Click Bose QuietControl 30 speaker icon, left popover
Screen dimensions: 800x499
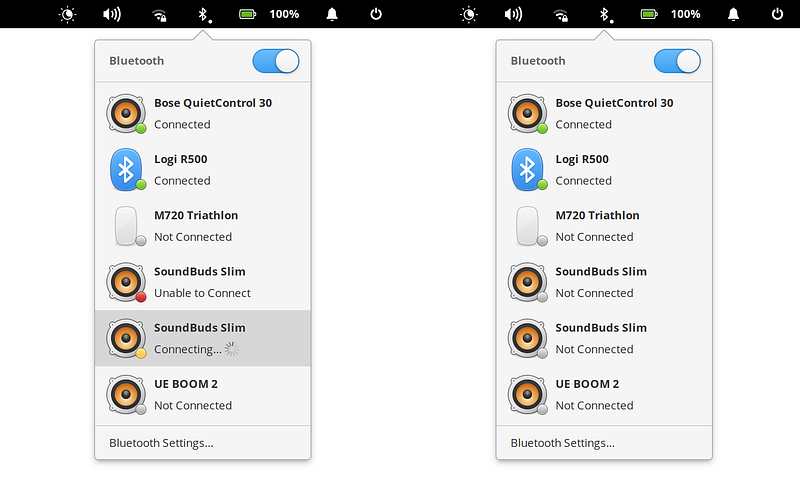126,113
